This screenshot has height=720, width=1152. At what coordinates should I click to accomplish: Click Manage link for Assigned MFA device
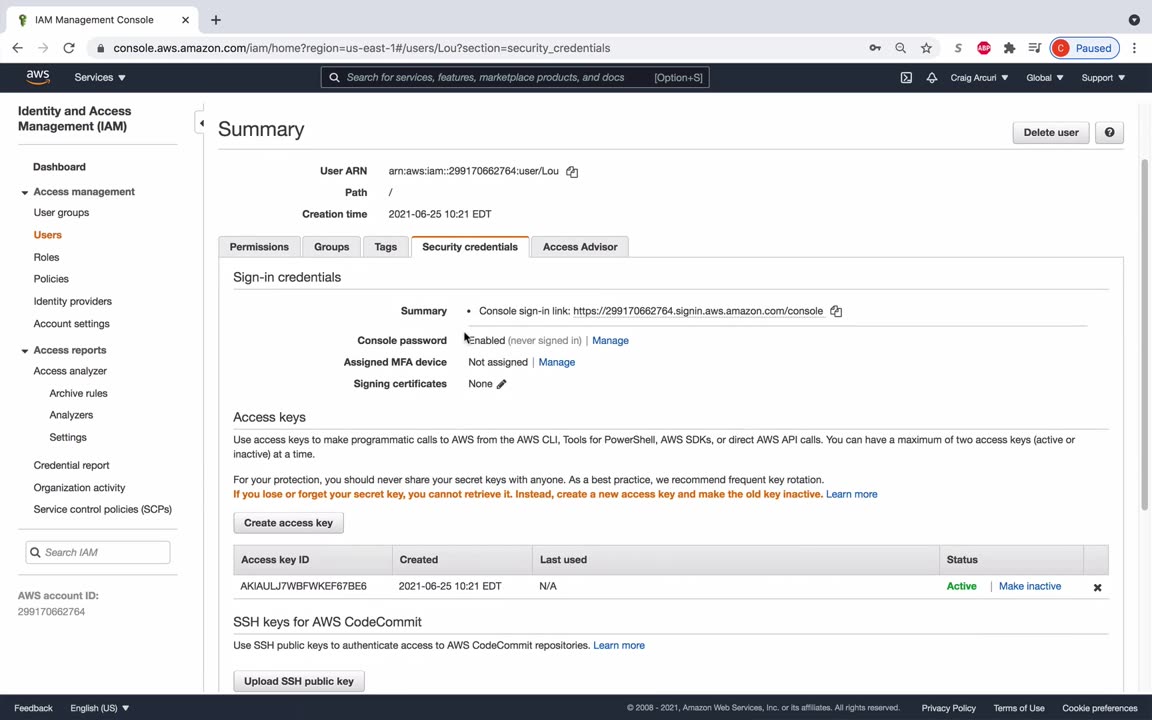point(557,362)
